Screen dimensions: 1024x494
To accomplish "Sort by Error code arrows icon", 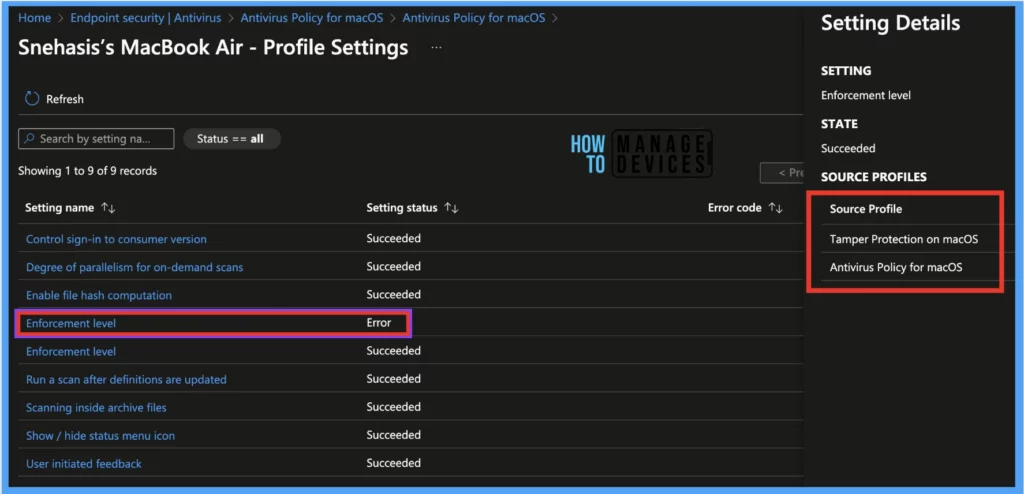I will pos(775,208).
